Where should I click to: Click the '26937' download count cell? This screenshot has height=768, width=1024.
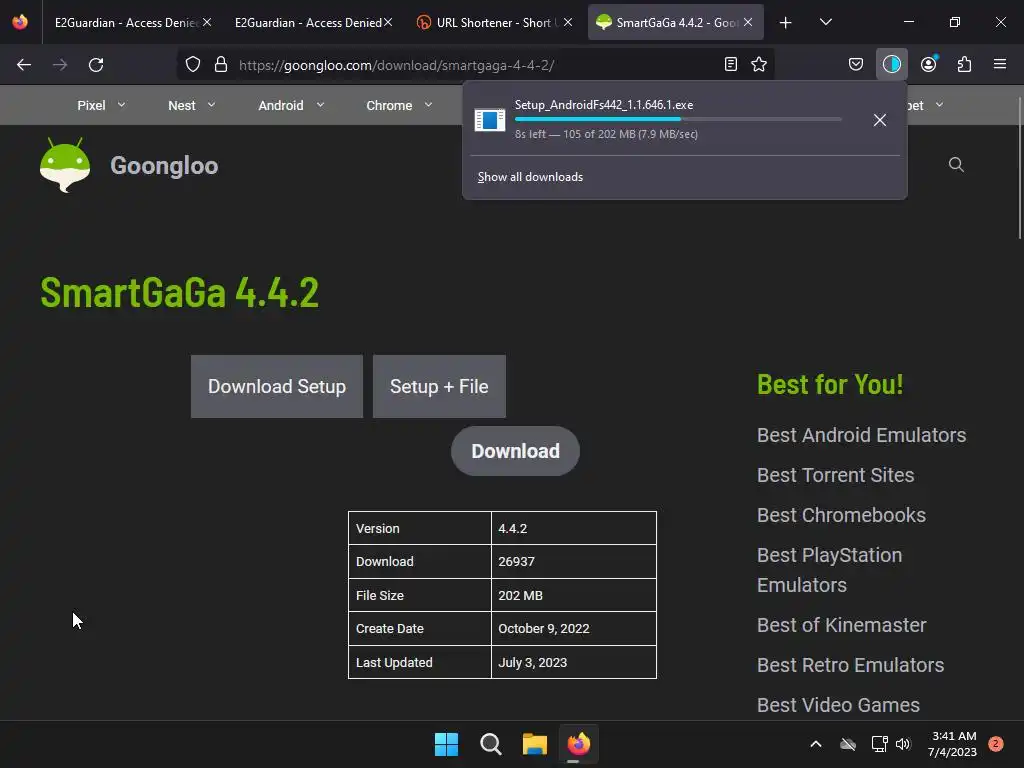pos(573,562)
